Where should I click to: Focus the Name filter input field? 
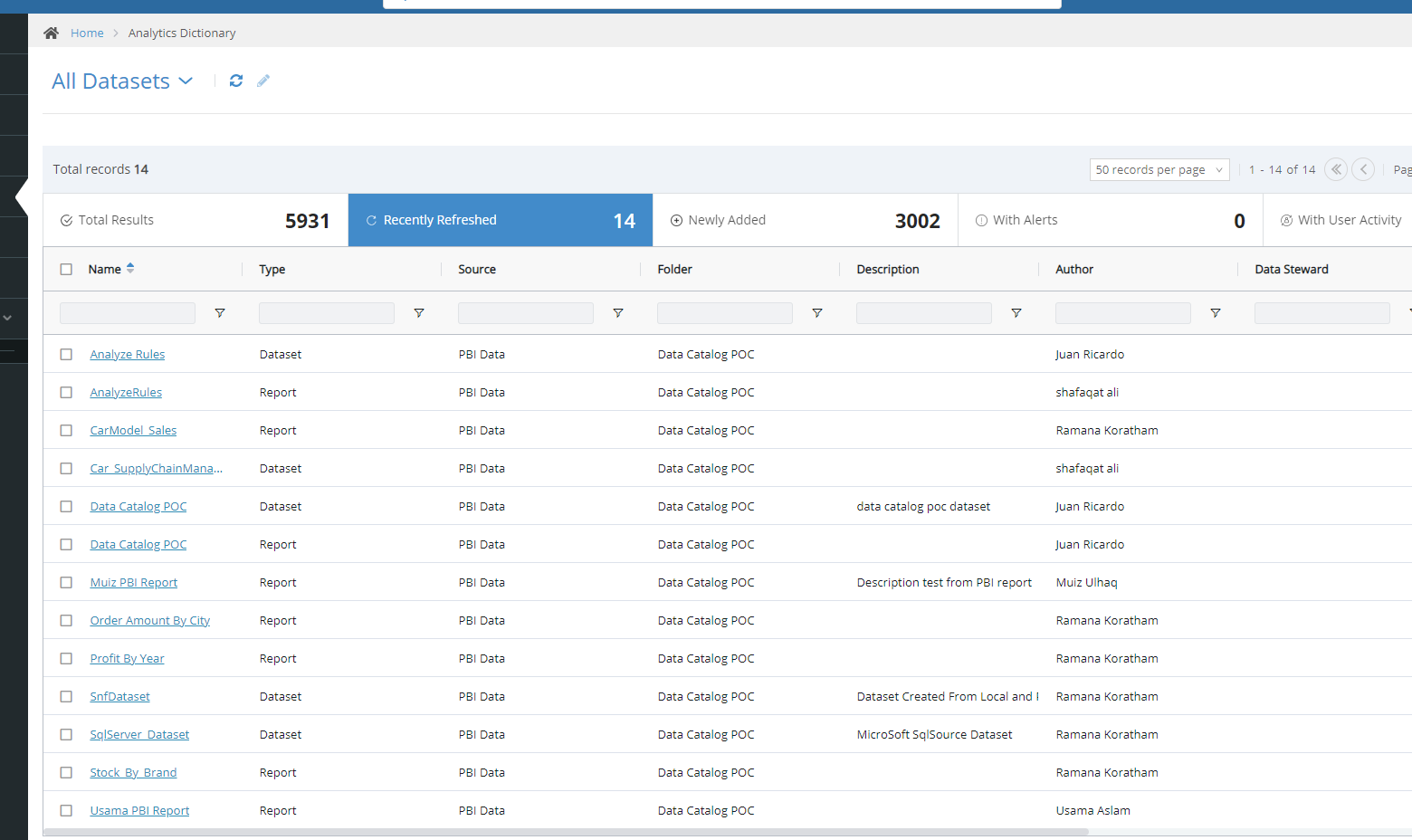click(x=128, y=313)
